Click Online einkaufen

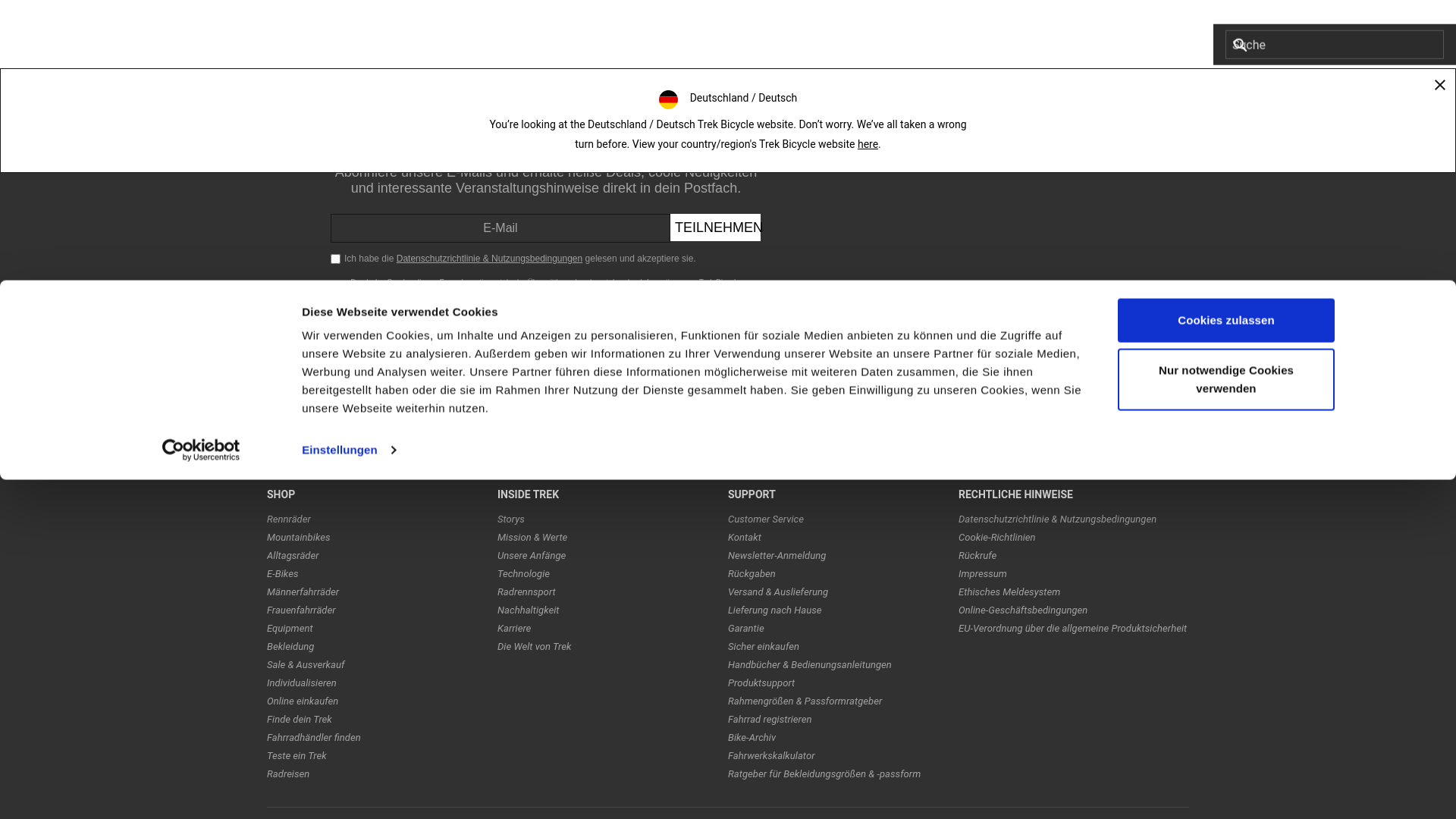pos(303,701)
